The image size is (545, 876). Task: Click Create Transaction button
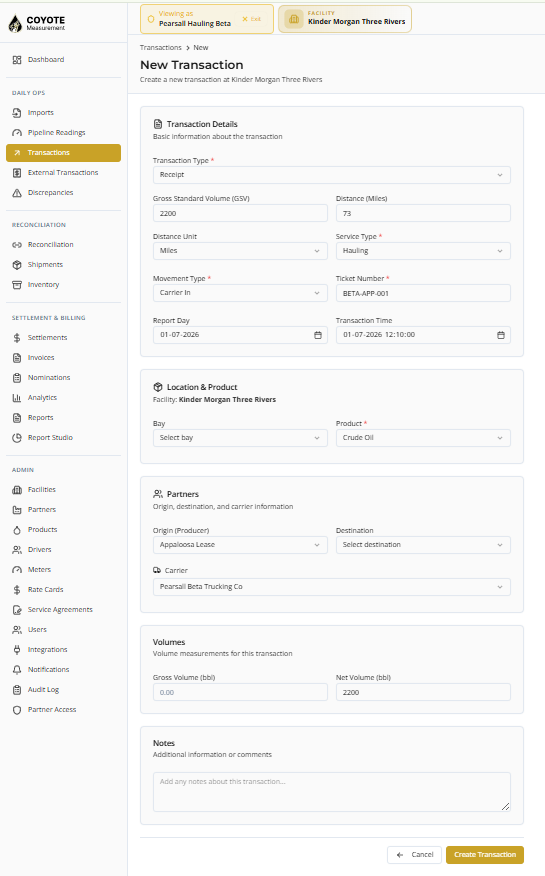click(485, 855)
